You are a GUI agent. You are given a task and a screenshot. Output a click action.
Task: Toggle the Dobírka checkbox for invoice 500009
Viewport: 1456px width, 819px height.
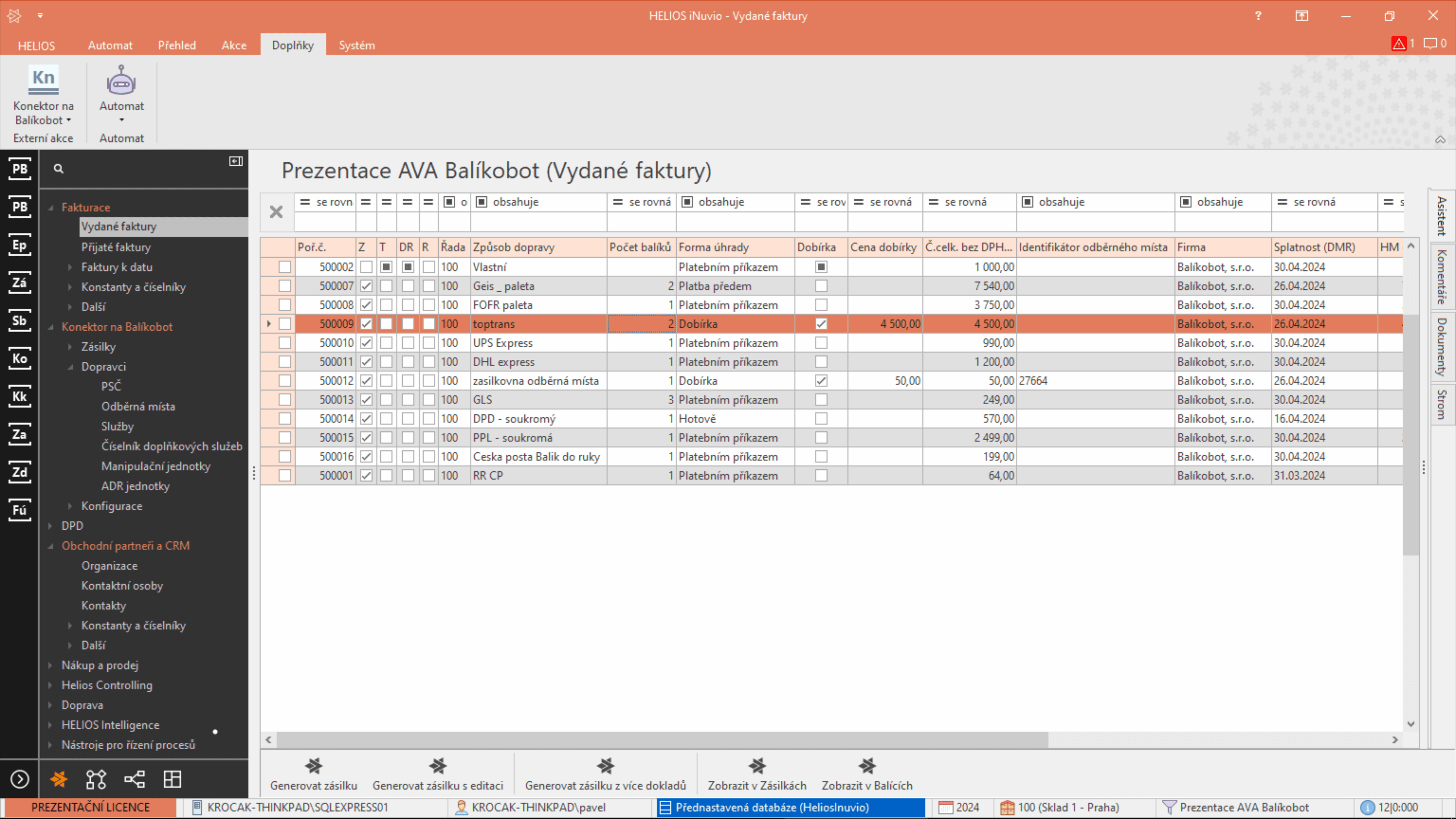[x=821, y=324]
